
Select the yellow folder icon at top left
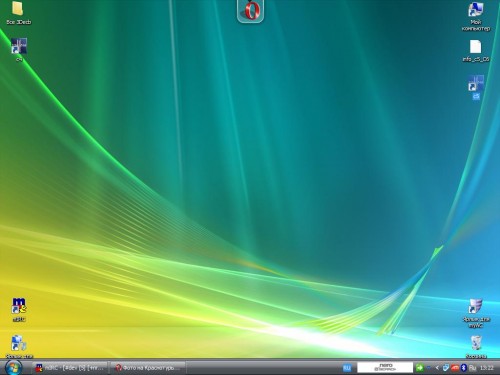click(18, 9)
